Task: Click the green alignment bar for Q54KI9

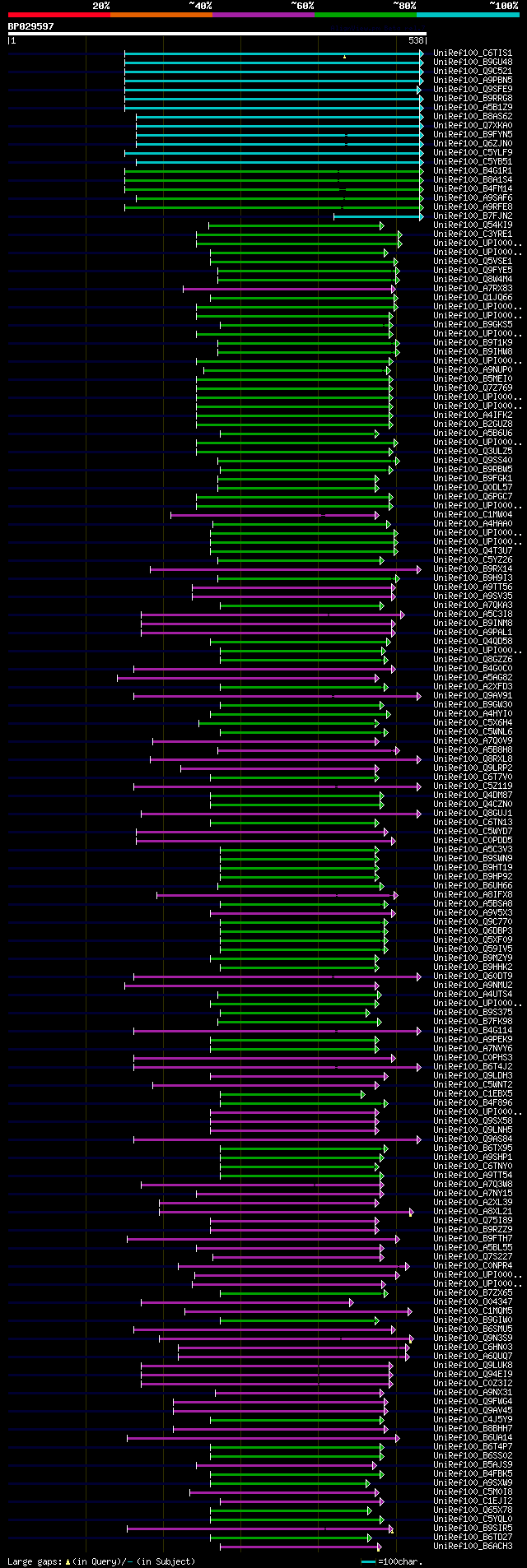Action: (x=296, y=225)
